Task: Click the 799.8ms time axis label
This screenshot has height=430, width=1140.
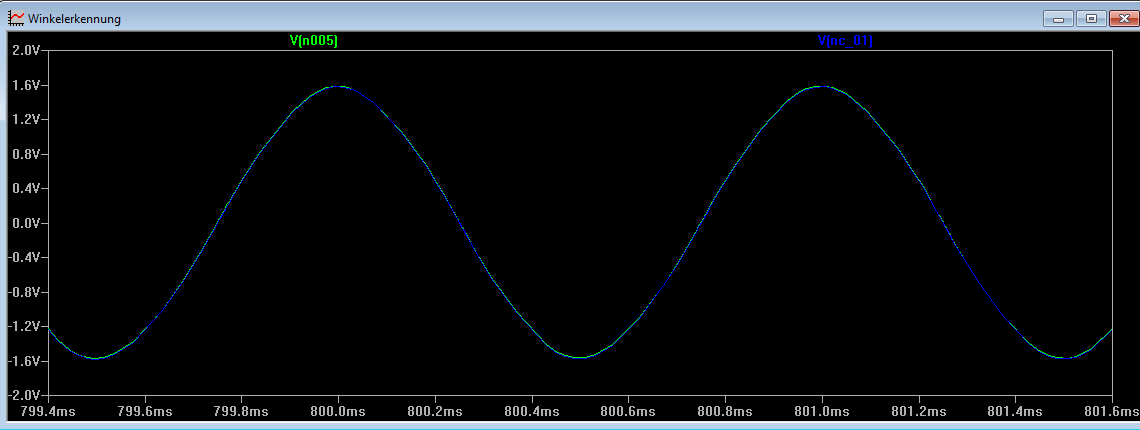Action: 241,412
